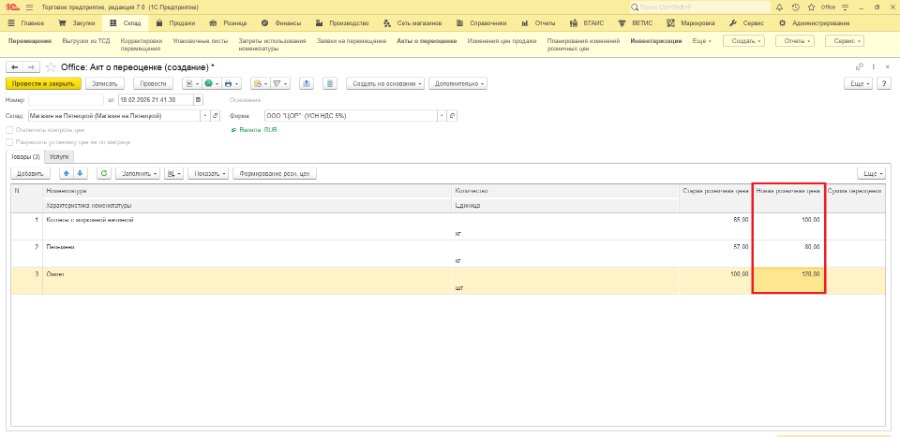Select old price cell 57,00

point(715,253)
